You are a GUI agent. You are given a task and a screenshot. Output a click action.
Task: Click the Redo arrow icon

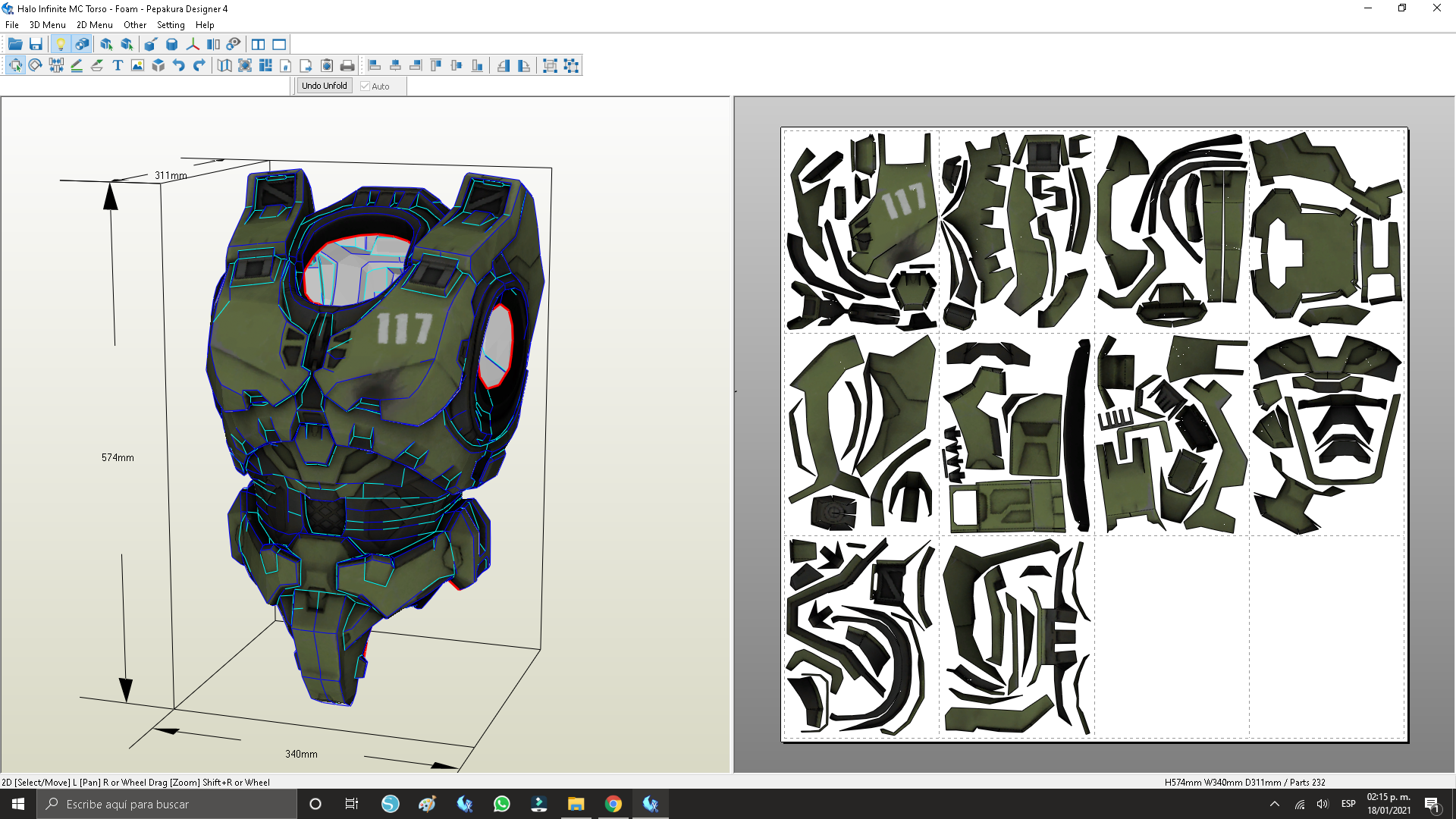pos(199,66)
